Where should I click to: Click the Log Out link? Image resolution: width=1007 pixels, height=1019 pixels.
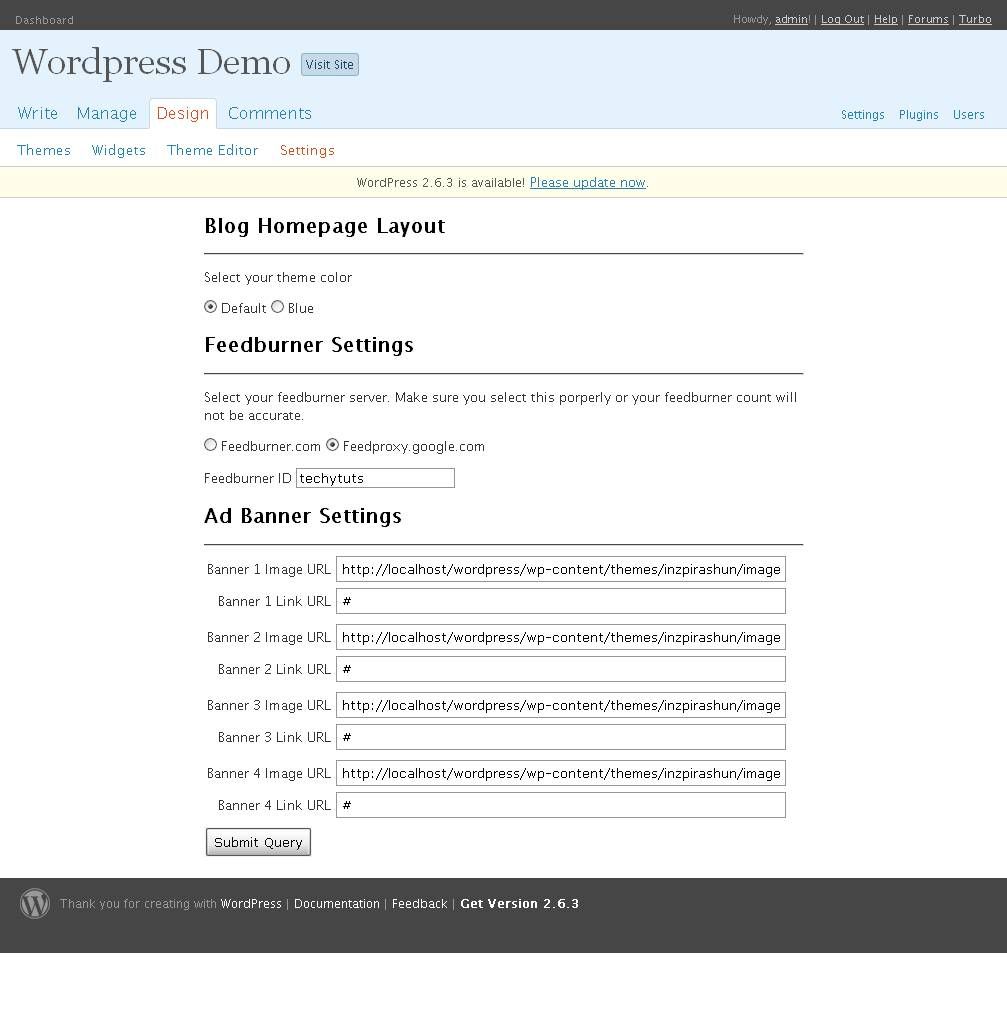pyautogui.click(x=842, y=19)
